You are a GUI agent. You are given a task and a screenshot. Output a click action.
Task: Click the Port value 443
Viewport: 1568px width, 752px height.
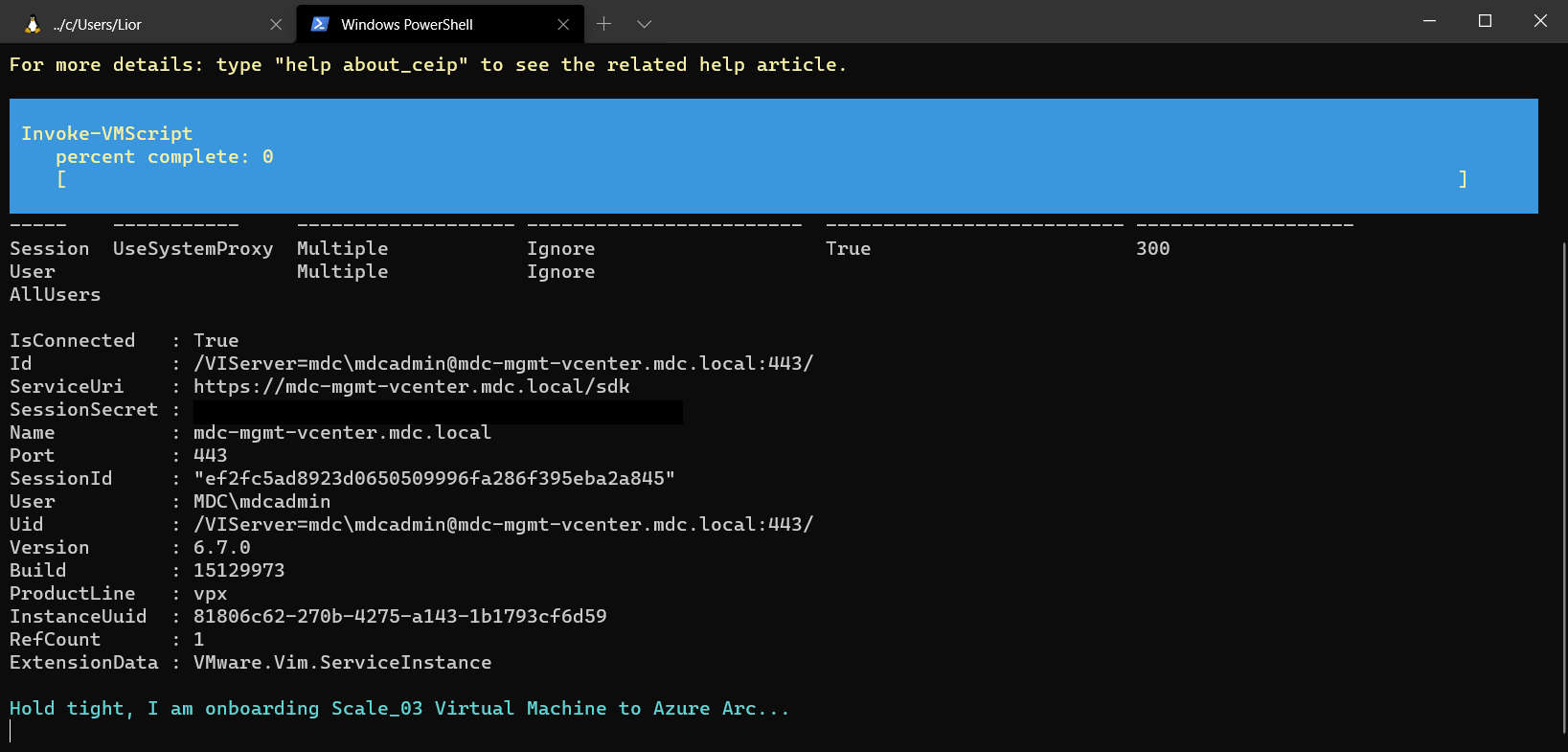tap(211, 455)
